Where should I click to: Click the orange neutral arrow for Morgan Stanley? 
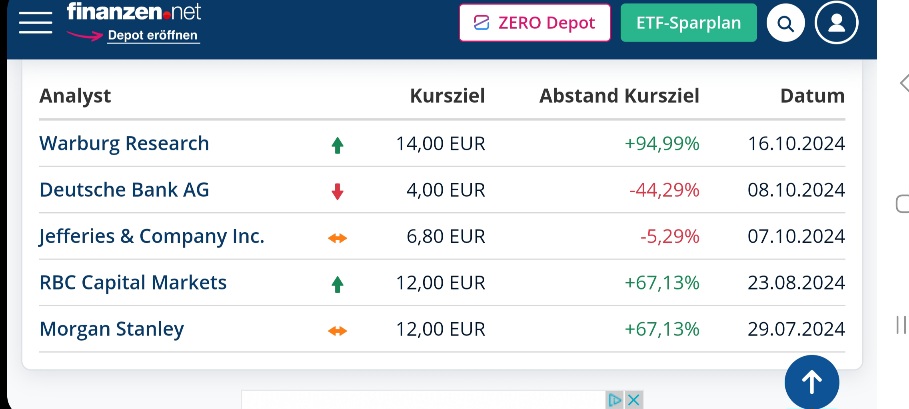(x=337, y=330)
